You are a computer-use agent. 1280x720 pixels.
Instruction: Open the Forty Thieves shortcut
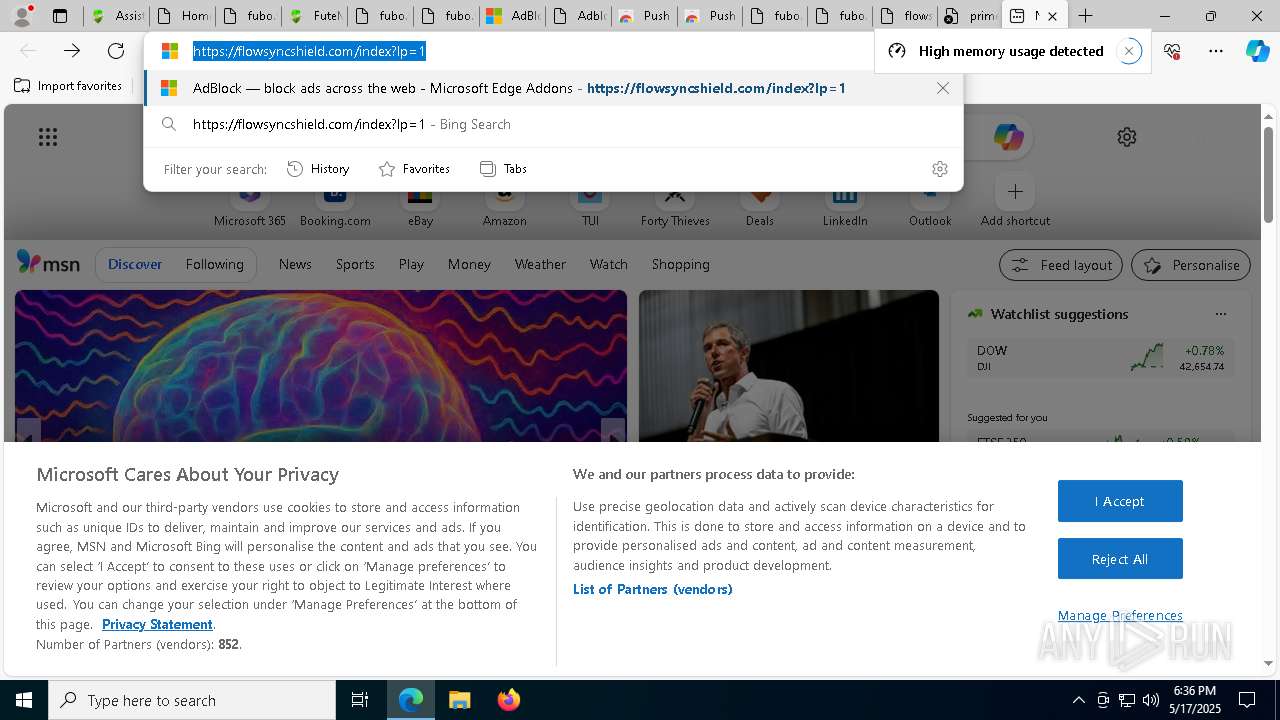675,205
